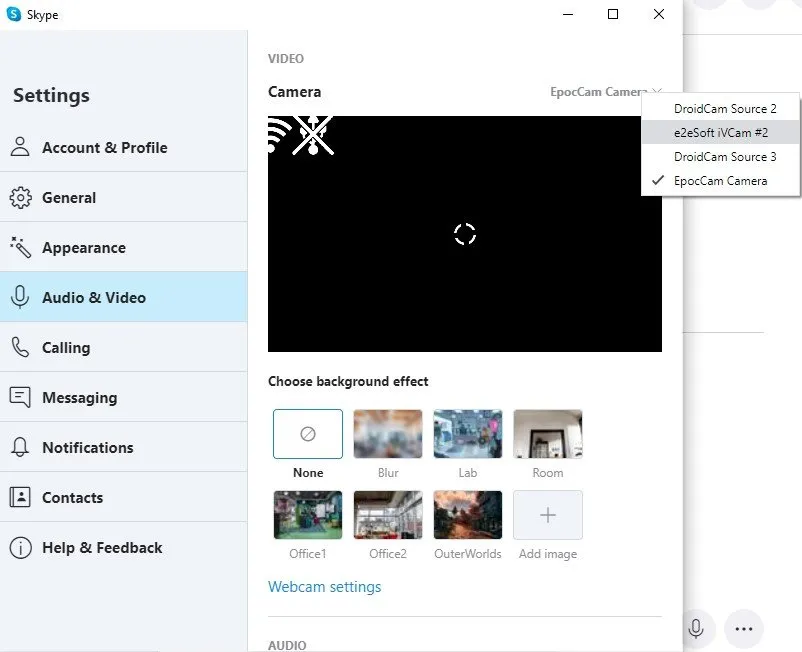Open the three-dots more options button
This screenshot has height=652, width=802.
(743, 629)
